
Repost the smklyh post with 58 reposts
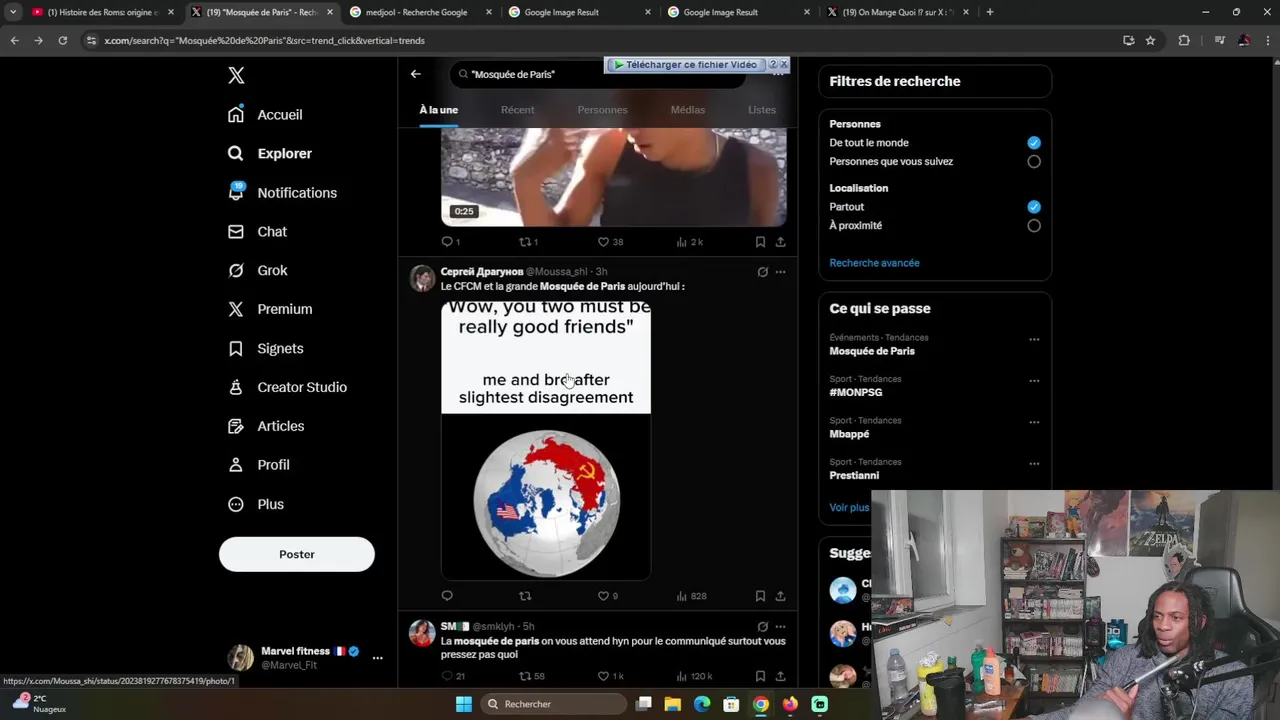(x=531, y=676)
